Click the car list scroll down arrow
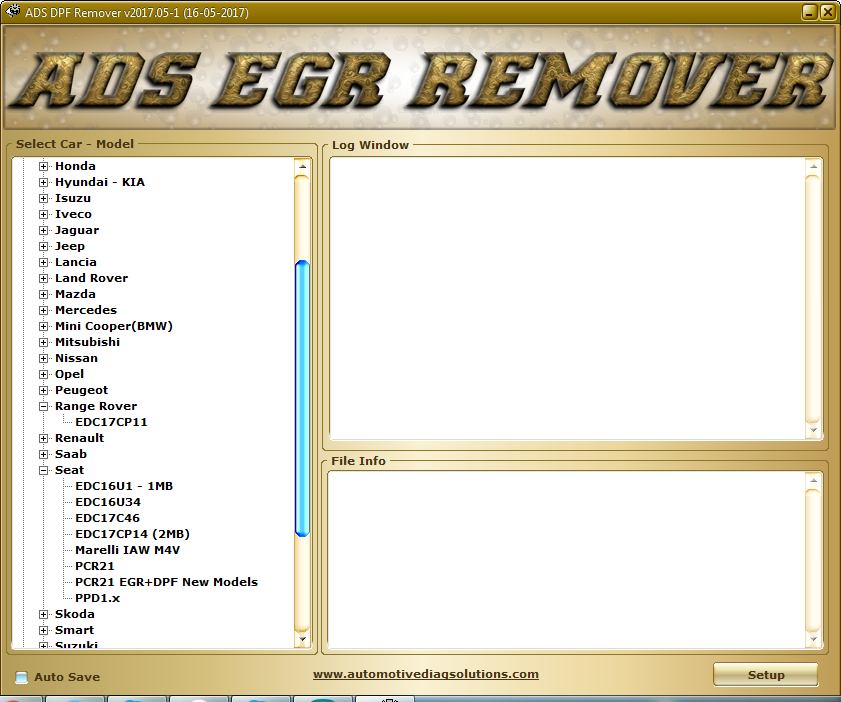The width and height of the screenshot is (841, 702). pyautogui.click(x=303, y=639)
